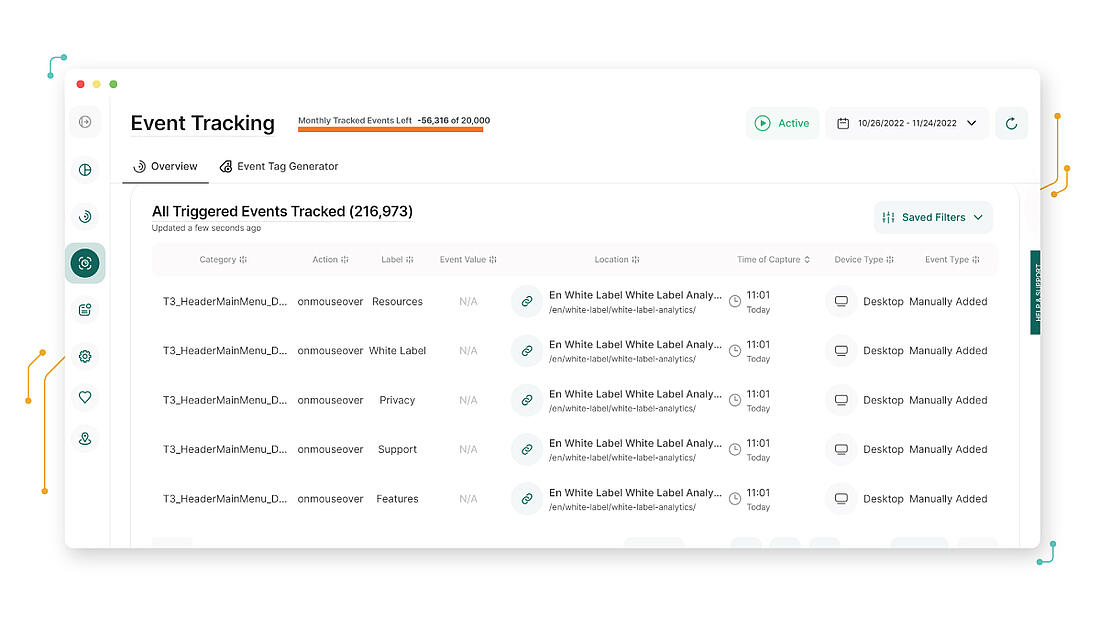Click link icon in Support row
This screenshot has width=1100, height=619.
526,449
